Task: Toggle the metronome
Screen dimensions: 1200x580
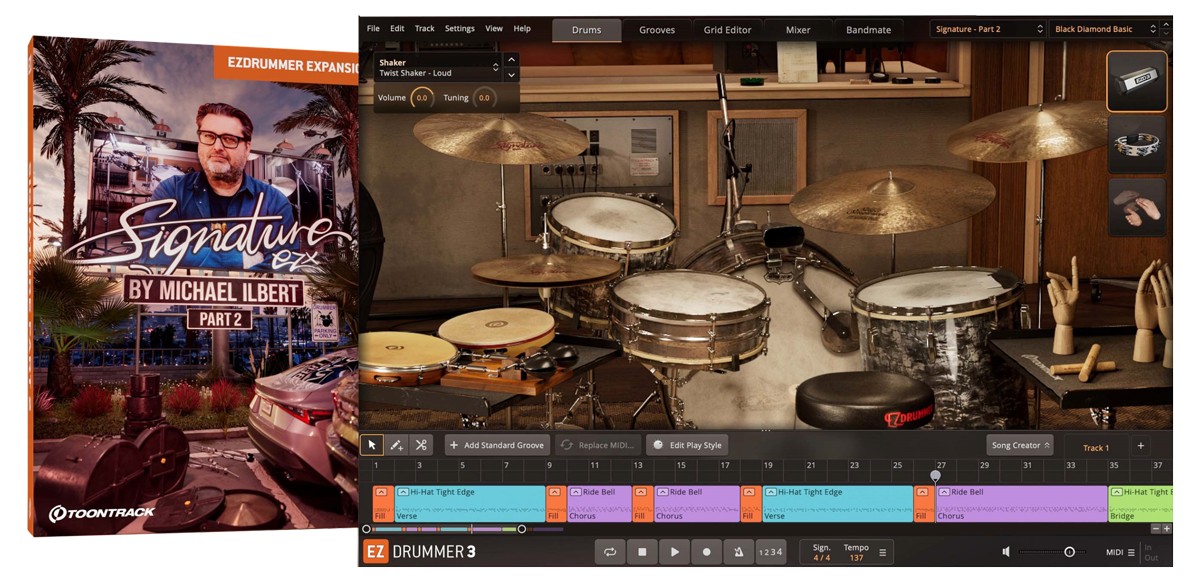Action: click(x=738, y=552)
